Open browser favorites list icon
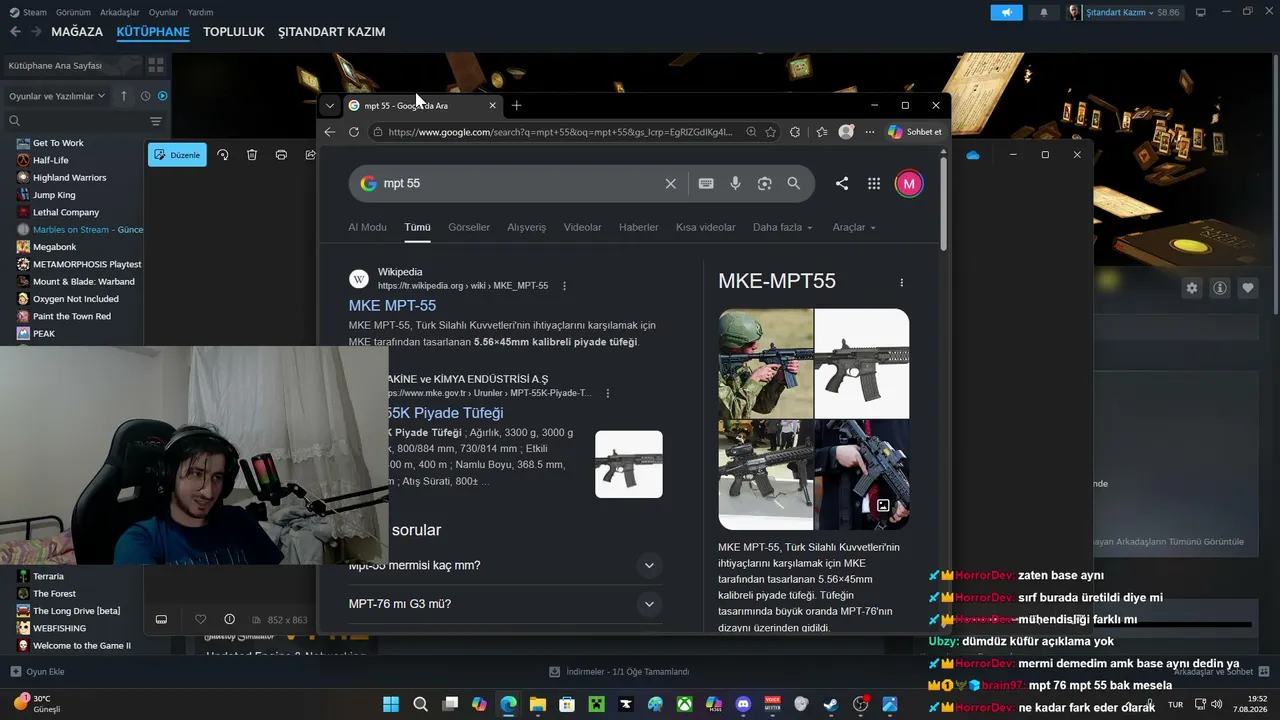Image resolution: width=1280 pixels, height=720 pixels. 822,132
